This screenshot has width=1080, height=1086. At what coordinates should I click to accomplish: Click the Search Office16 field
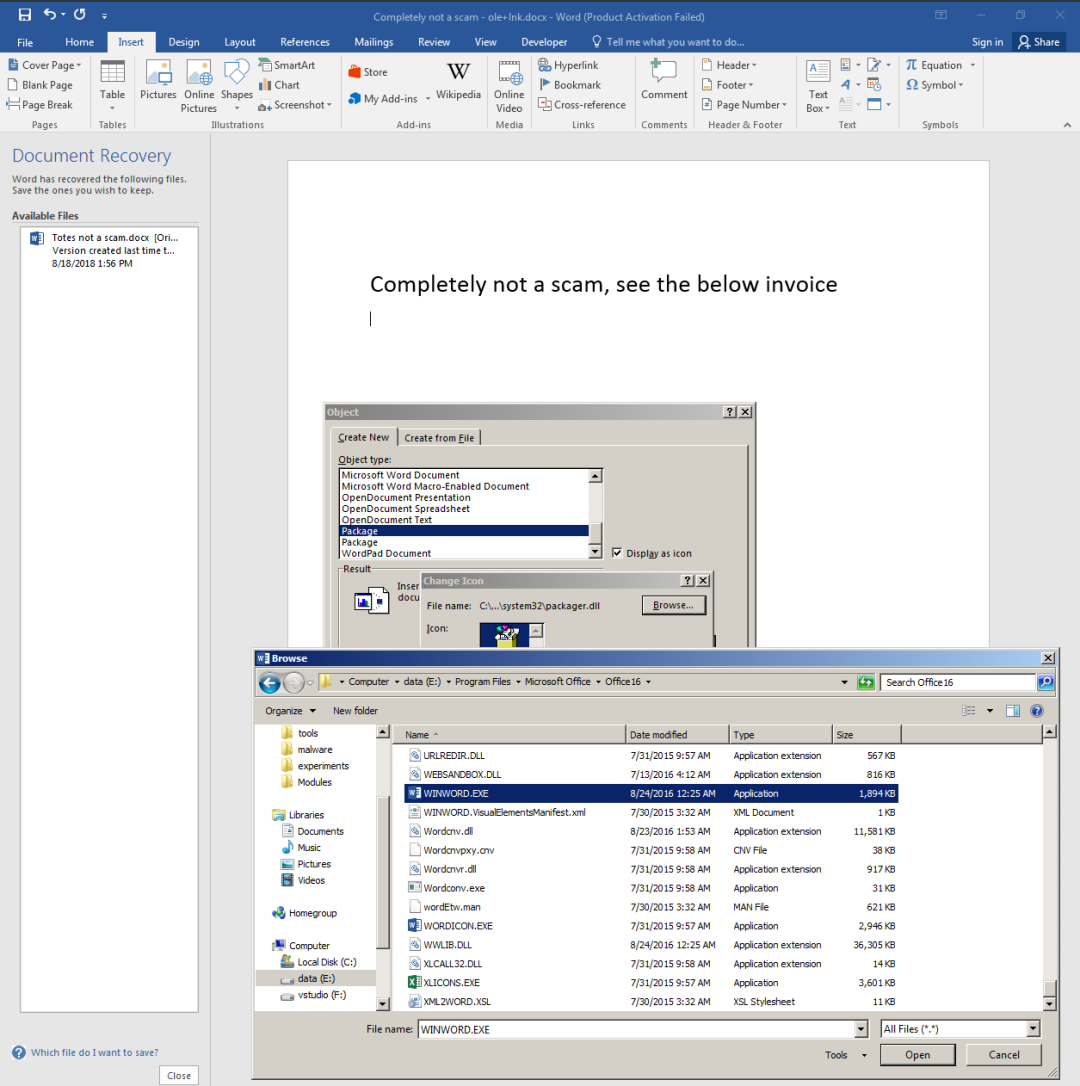(957, 682)
